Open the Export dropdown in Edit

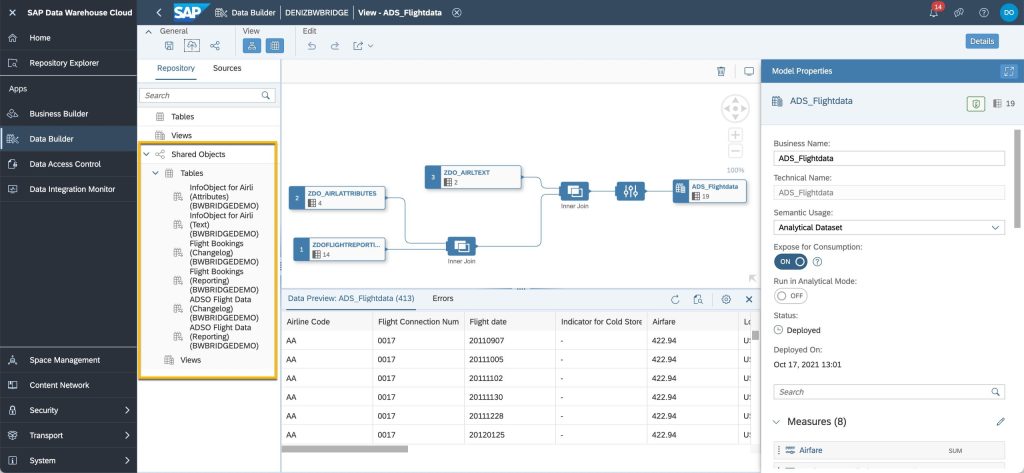(363, 46)
